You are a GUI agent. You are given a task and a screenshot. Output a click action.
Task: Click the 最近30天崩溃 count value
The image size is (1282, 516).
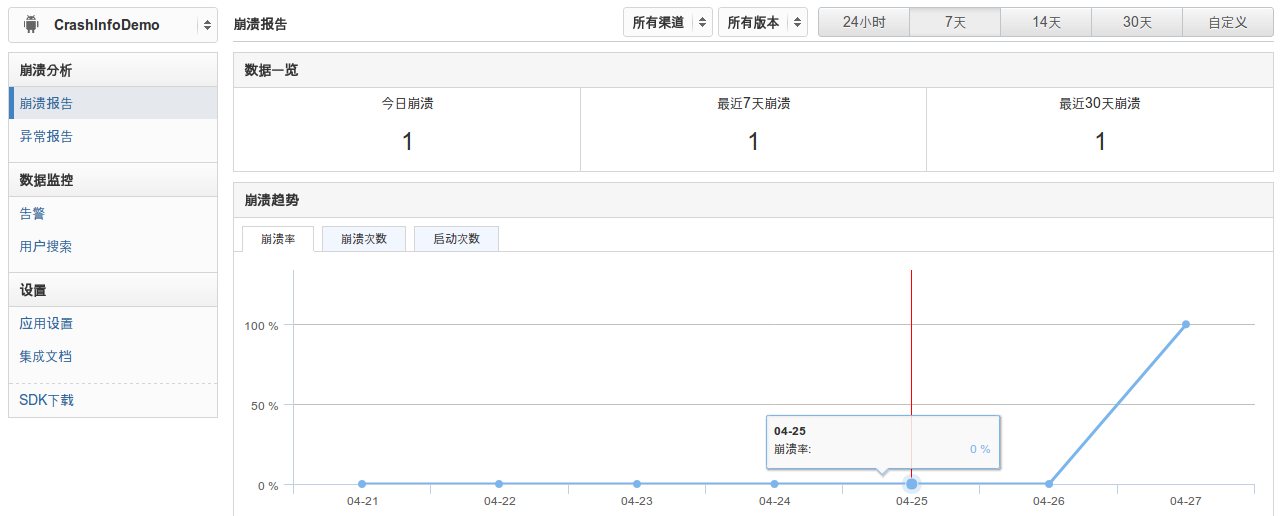tap(1100, 142)
